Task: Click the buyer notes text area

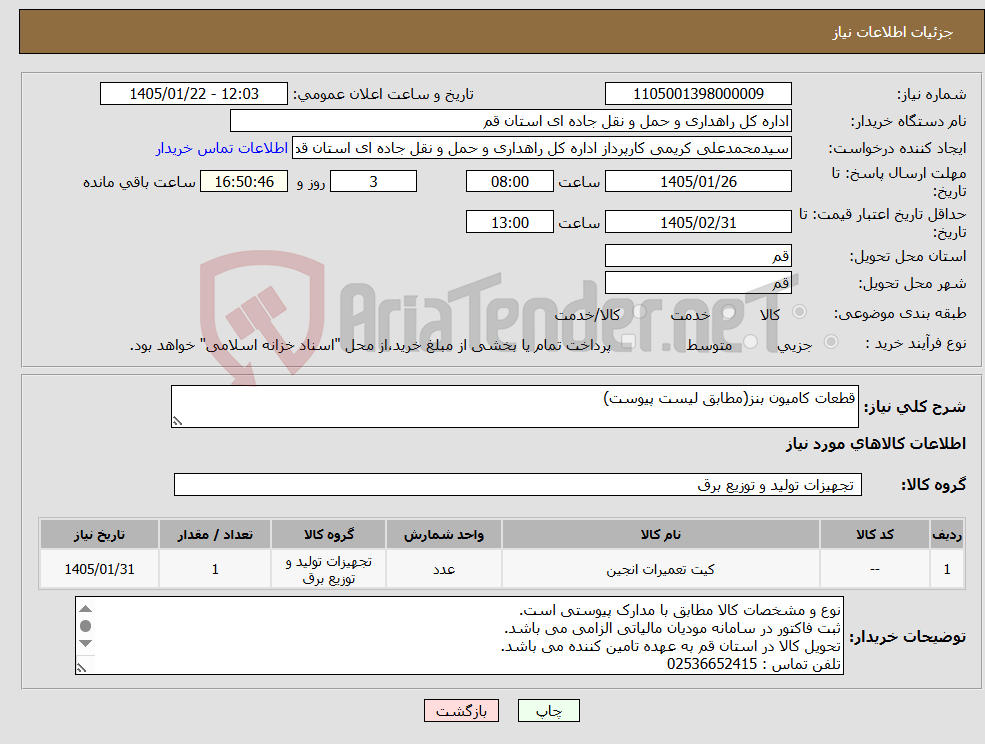Action: coord(459,635)
